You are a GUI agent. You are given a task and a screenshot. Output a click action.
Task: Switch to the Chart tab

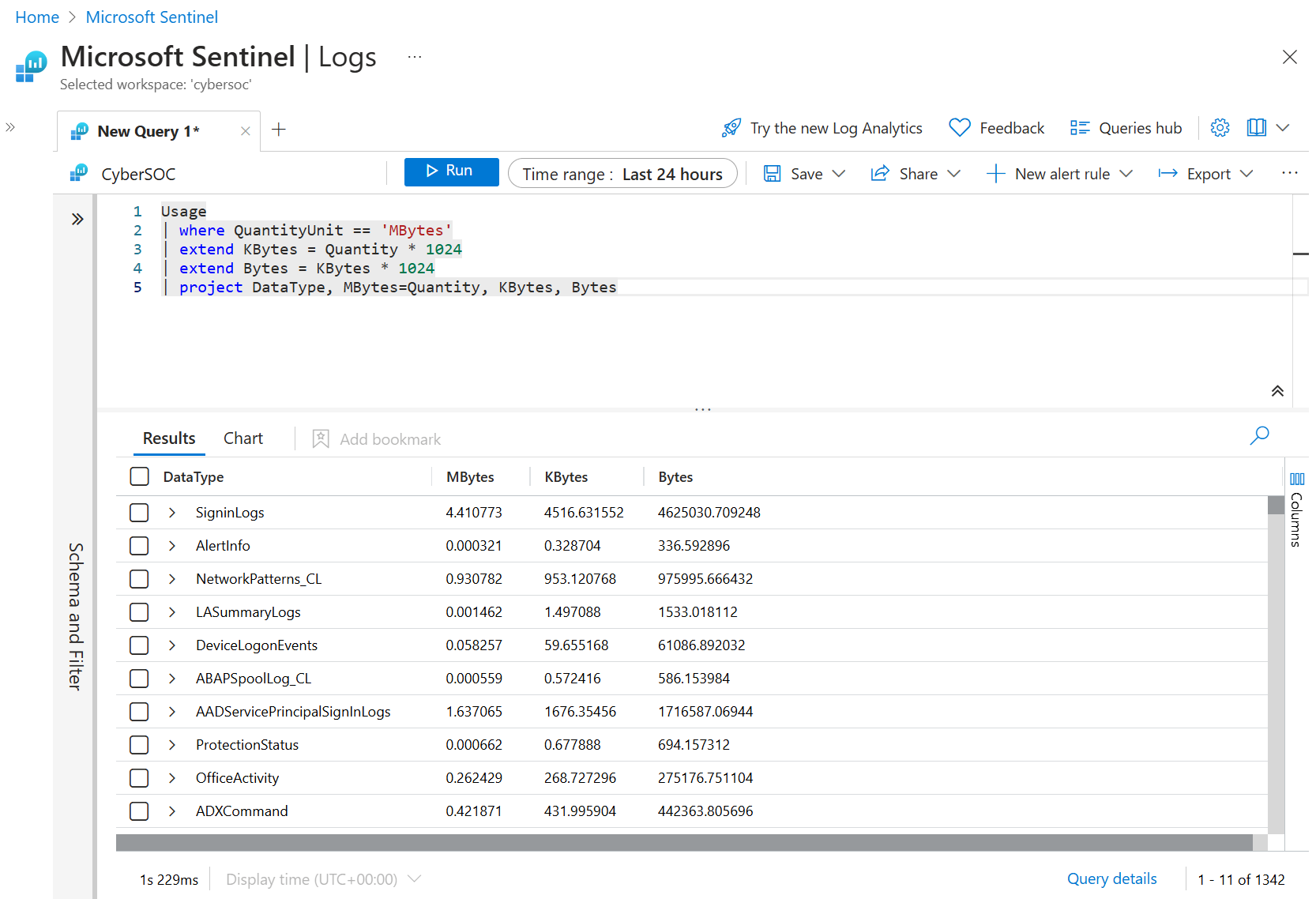click(243, 438)
